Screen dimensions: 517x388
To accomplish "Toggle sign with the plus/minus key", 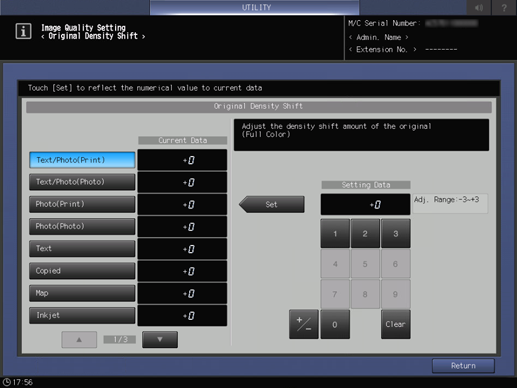I will click(x=304, y=324).
